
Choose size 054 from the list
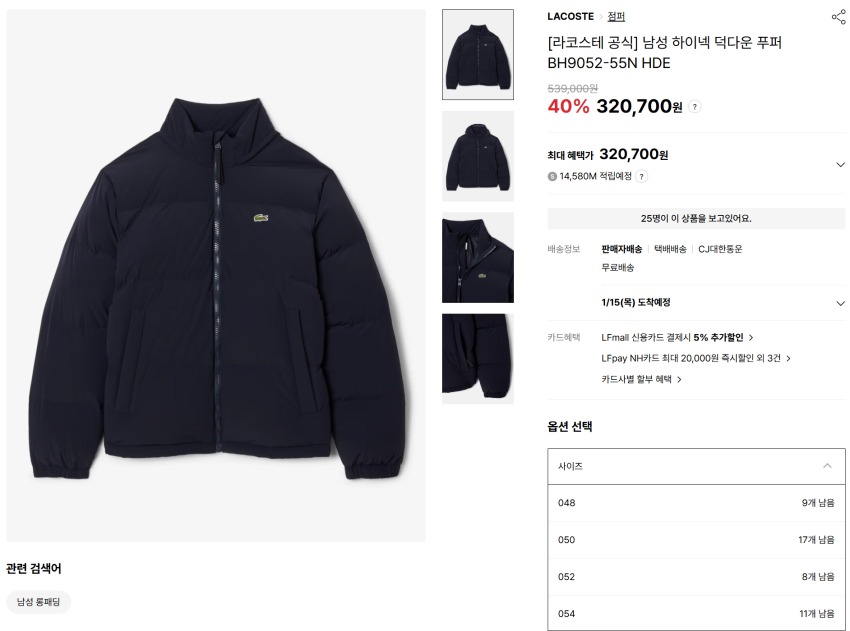(696, 614)
